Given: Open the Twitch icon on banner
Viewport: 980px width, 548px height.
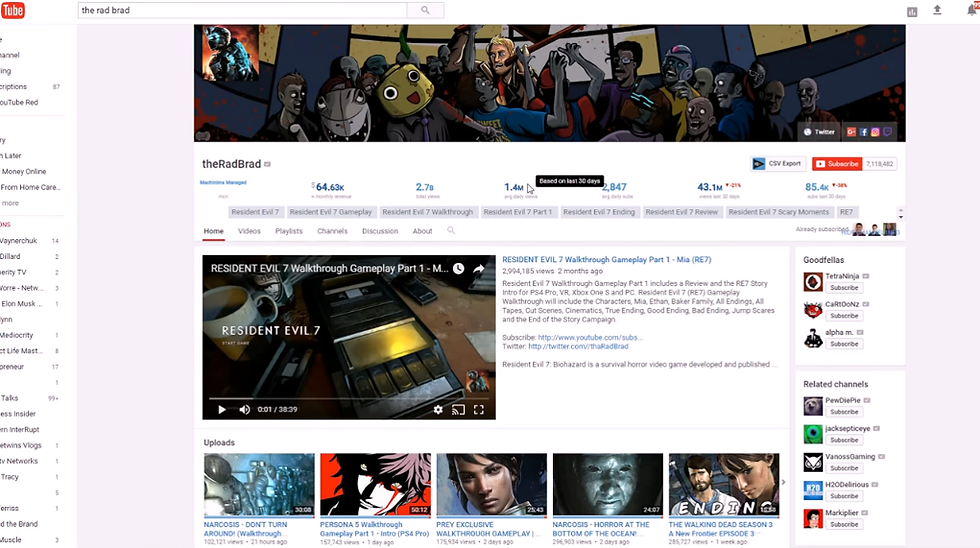Looking at the screenshot, I should coord(887,132).
